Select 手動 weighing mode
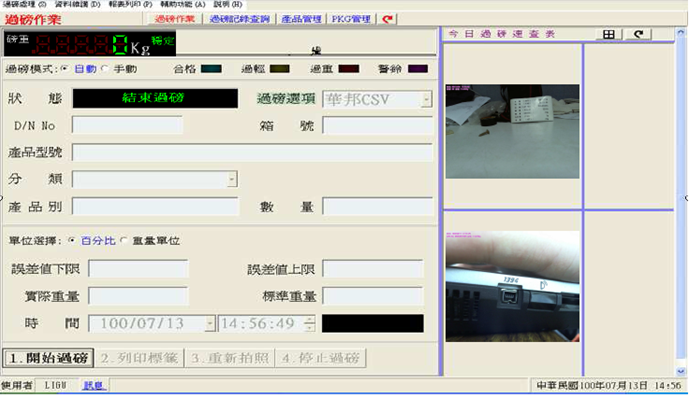The width and height of the screenshot is (689, 395). (105, 69)
